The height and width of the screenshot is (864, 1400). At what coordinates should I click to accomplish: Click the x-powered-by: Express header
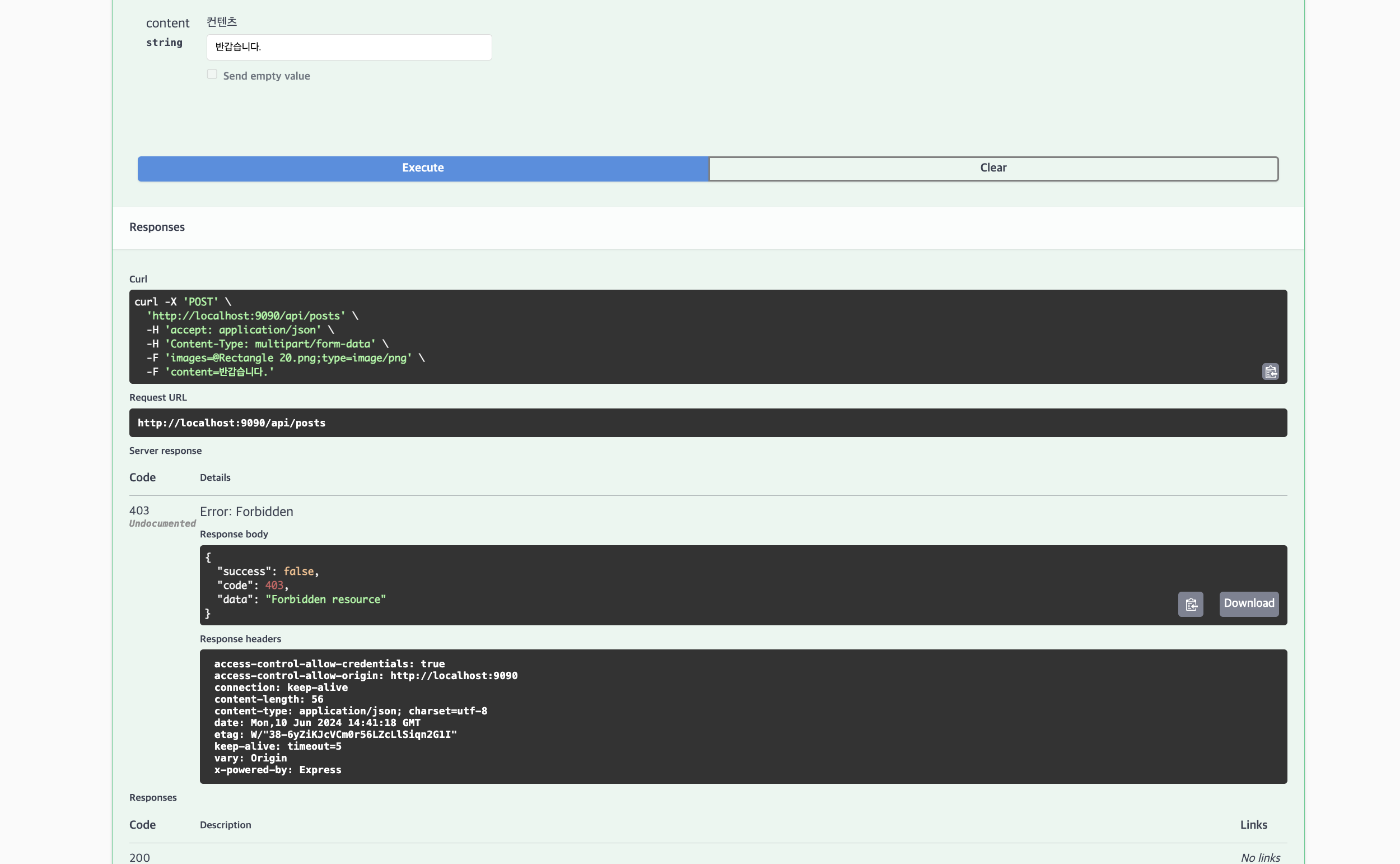pyautogui.click(x=278, y=770)
